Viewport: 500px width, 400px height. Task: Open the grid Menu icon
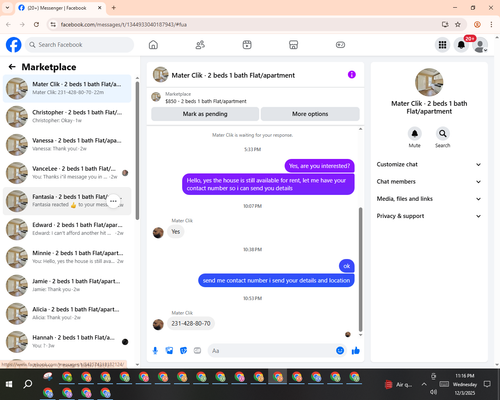(442, 45)
